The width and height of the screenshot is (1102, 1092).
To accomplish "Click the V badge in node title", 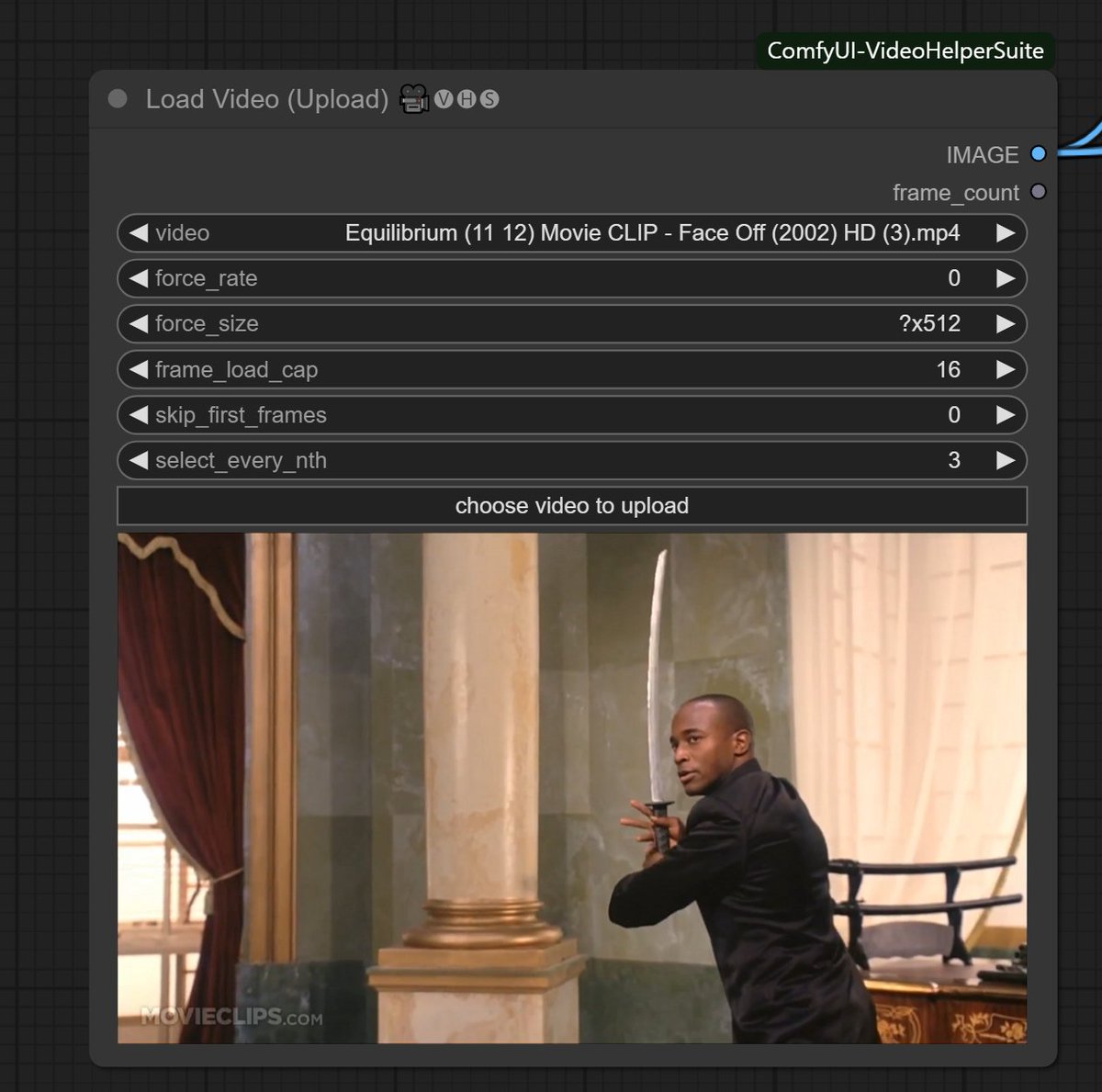I will pos(444,98).
